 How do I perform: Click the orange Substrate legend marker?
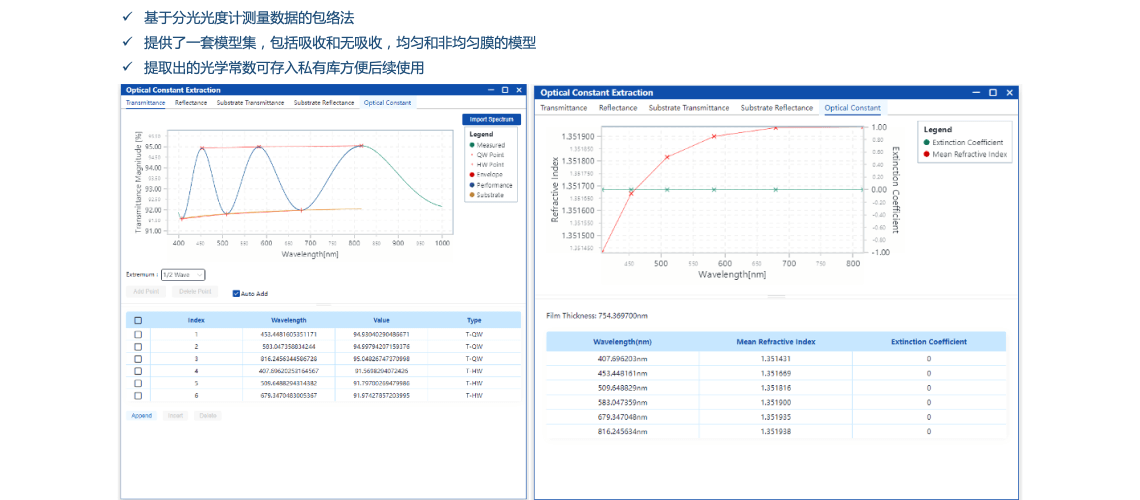471,196
